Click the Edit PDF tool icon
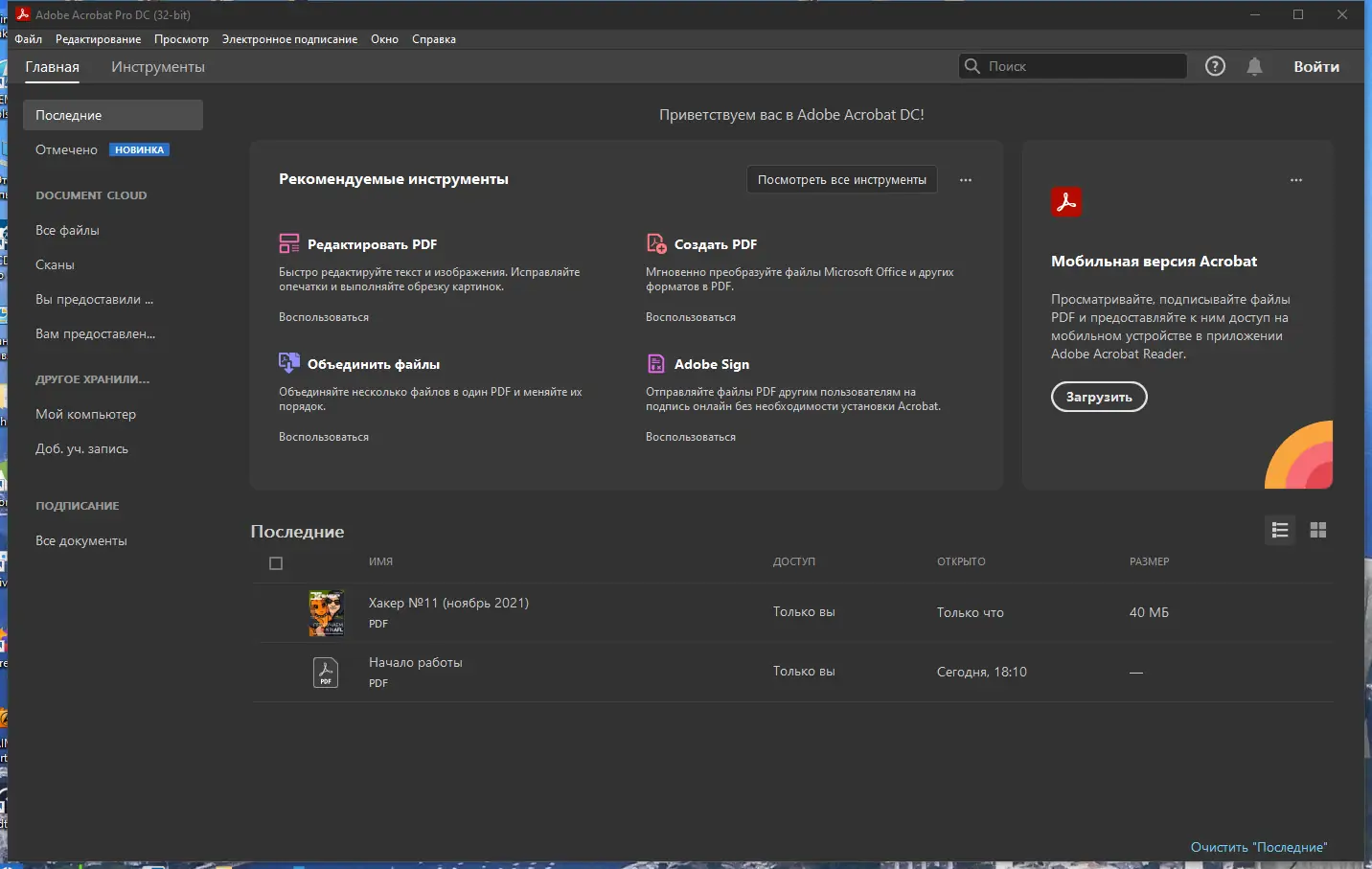 [x=288, y=243]
